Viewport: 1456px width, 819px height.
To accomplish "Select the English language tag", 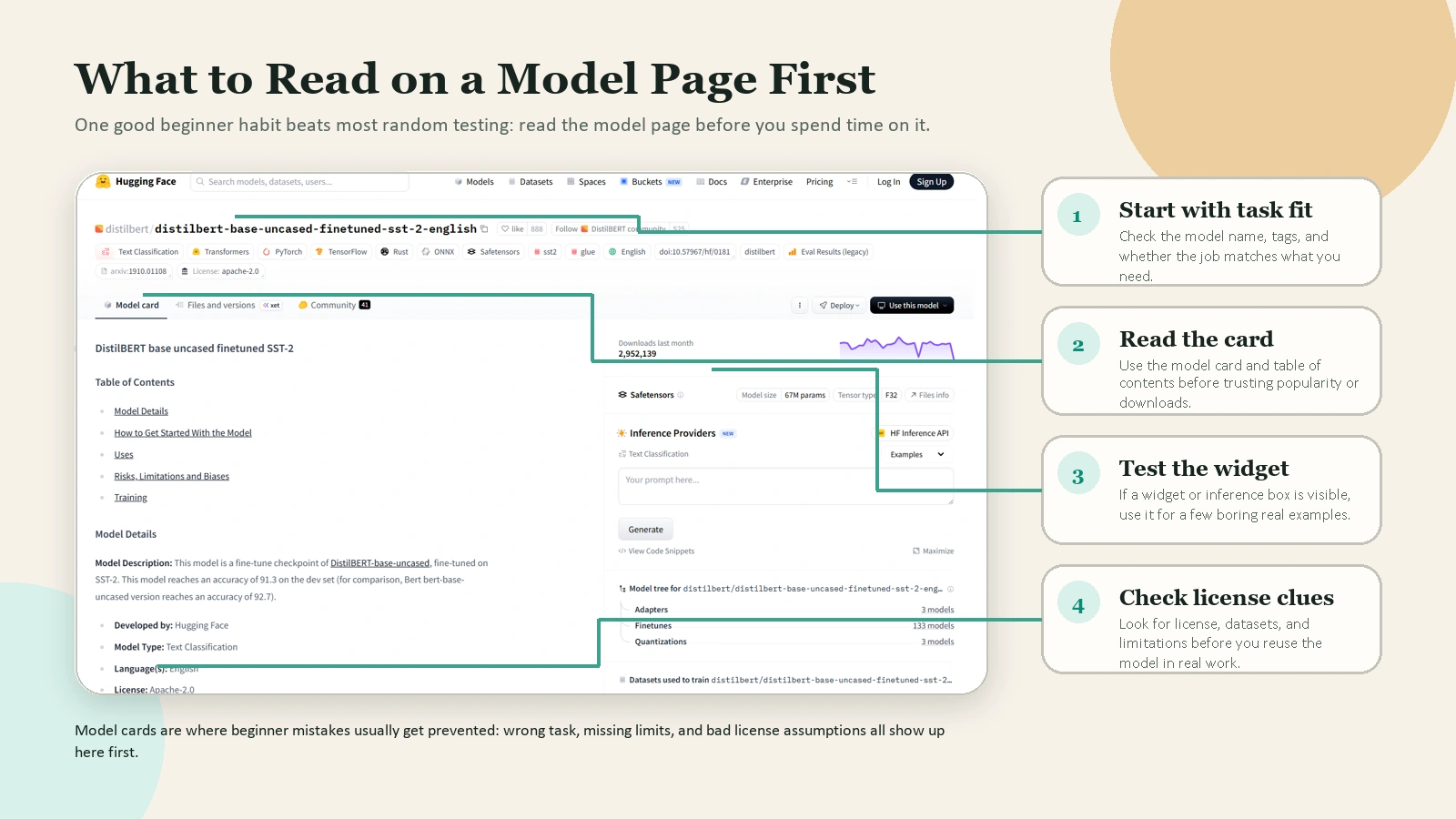I will pyautogui.click(x=627, y=252).
